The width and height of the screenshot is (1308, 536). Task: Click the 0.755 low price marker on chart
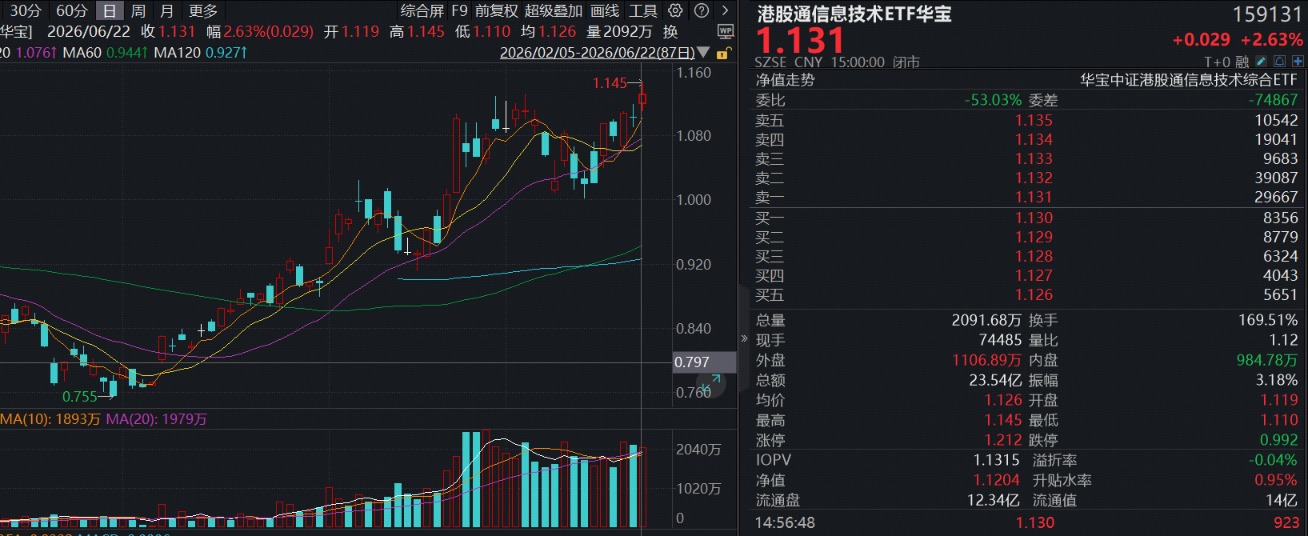coord(80,396)
